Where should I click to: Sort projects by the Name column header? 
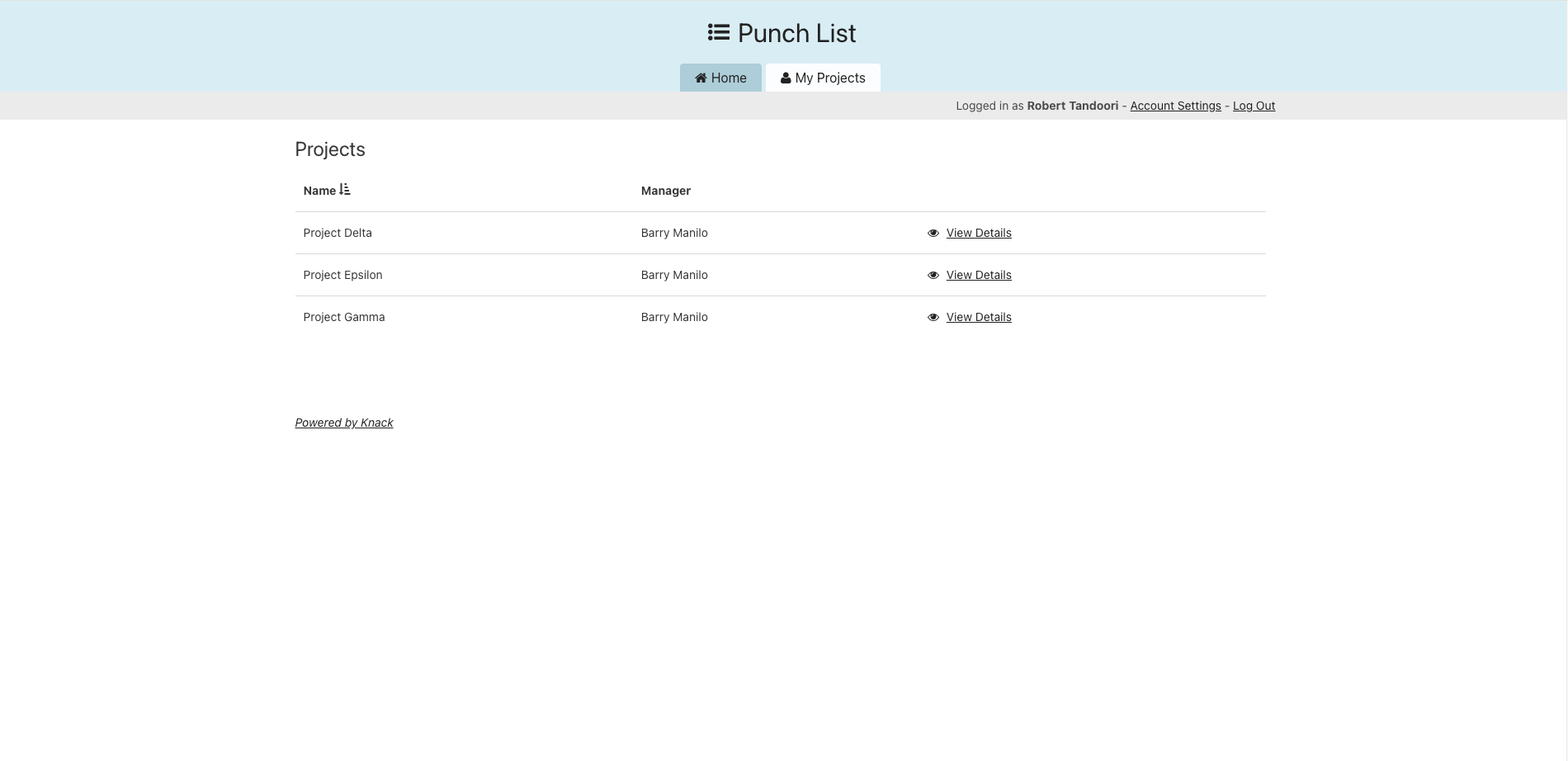tap(319, 191)
